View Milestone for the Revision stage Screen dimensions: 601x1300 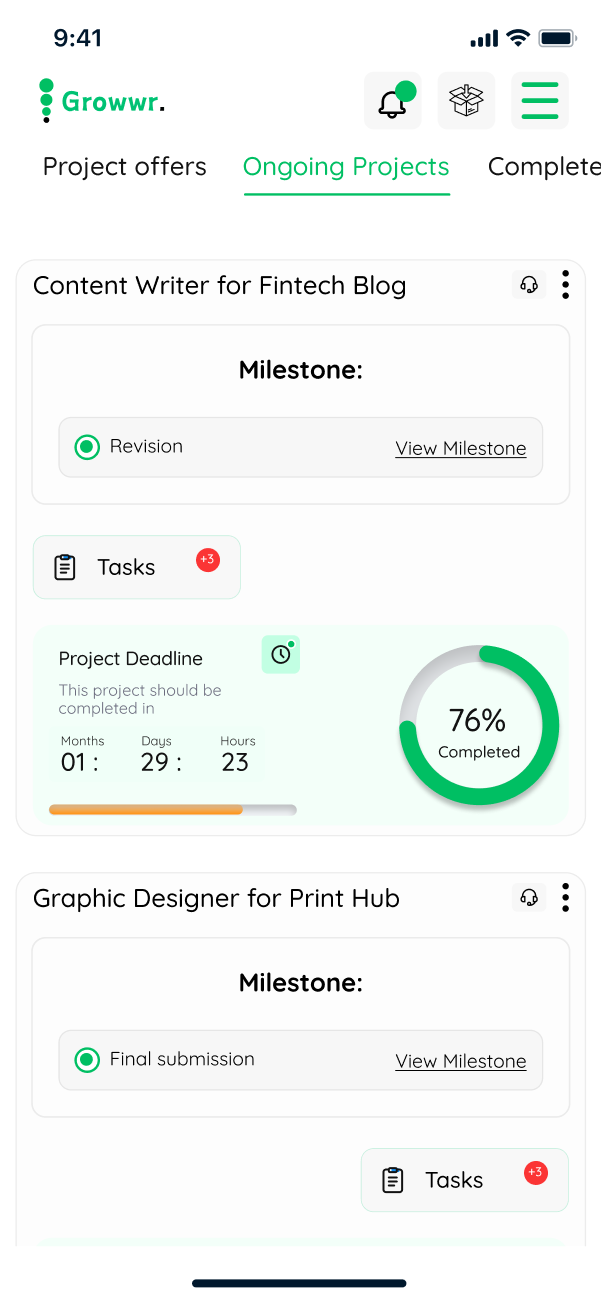click(x=460, y=449)
